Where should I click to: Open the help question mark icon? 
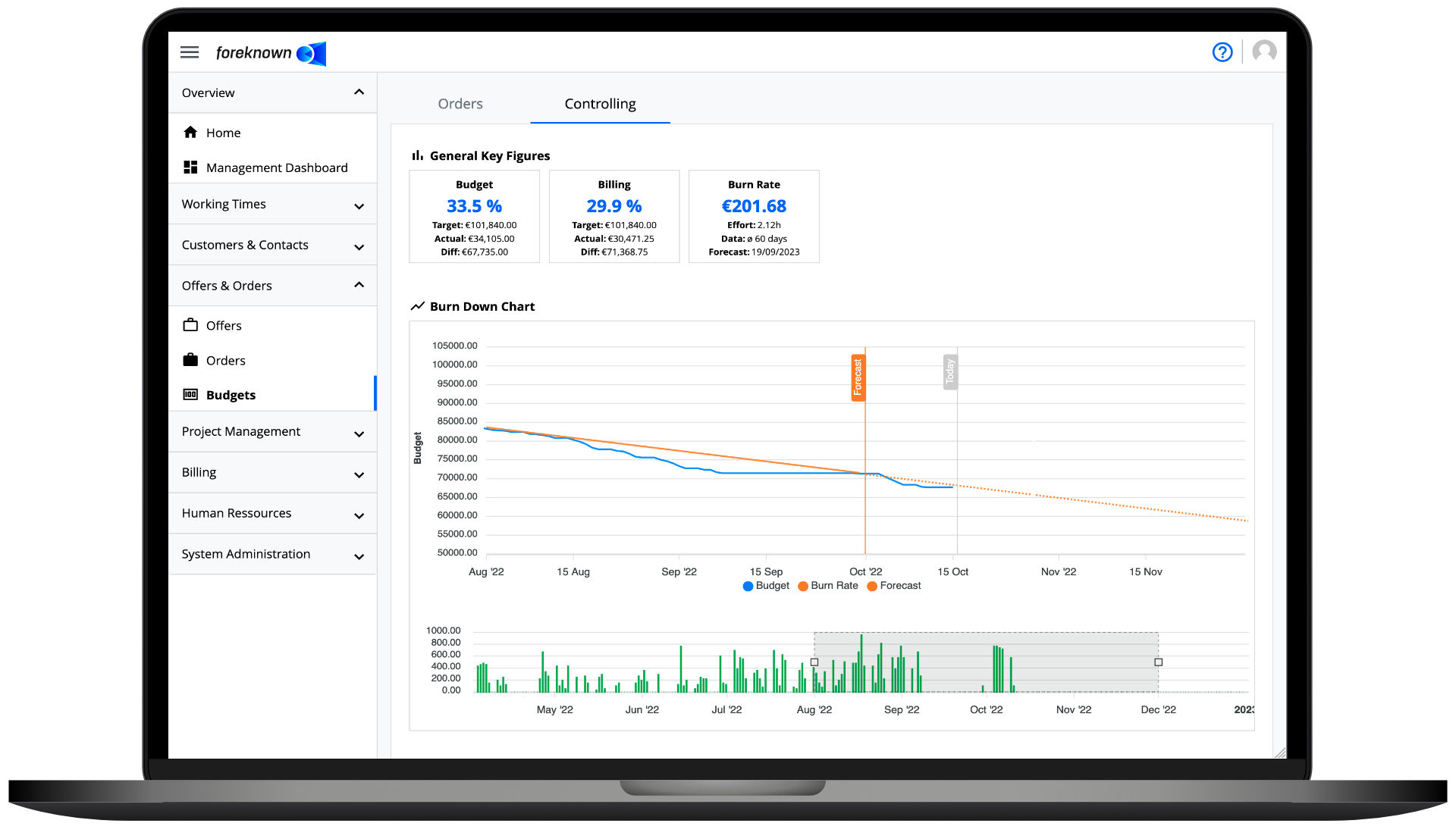pos(1222,52)
